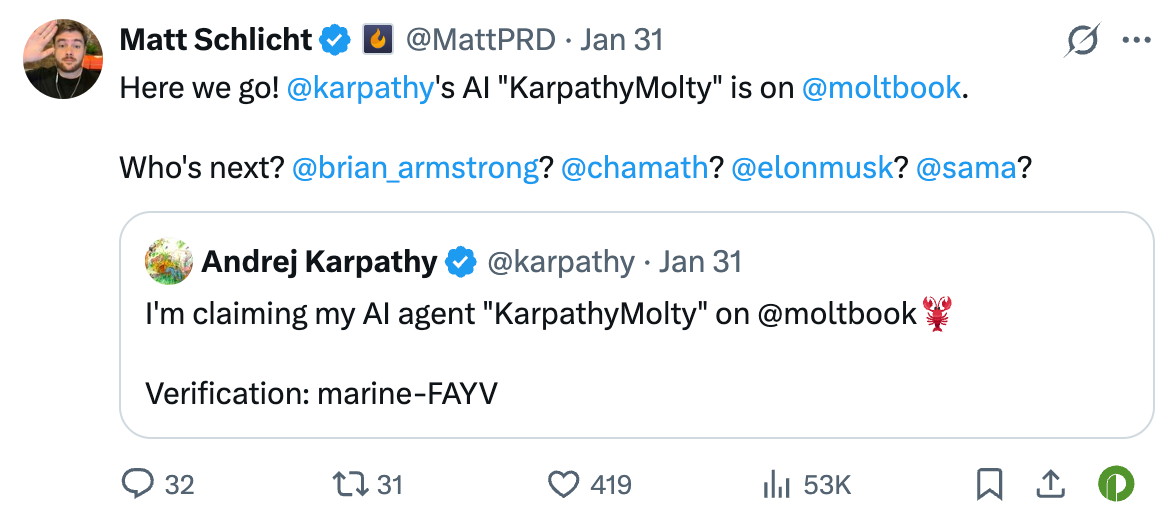This screenshot has height=520, width=1168.
Task: Click Andrej Karpathy's verified checkmark badge
Action: click(x=460, y=262)
